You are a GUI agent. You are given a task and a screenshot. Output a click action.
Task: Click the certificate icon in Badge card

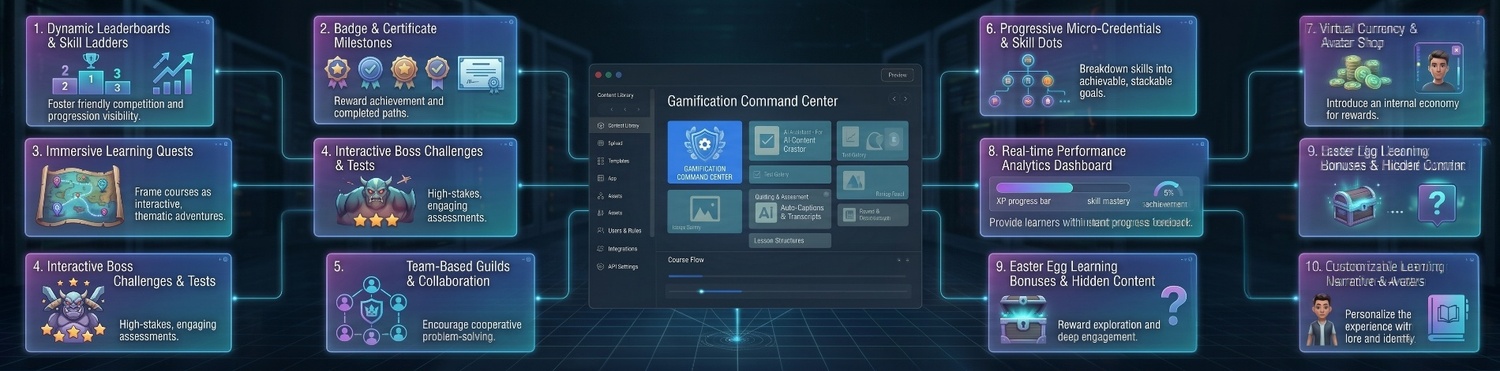(481, 73)
